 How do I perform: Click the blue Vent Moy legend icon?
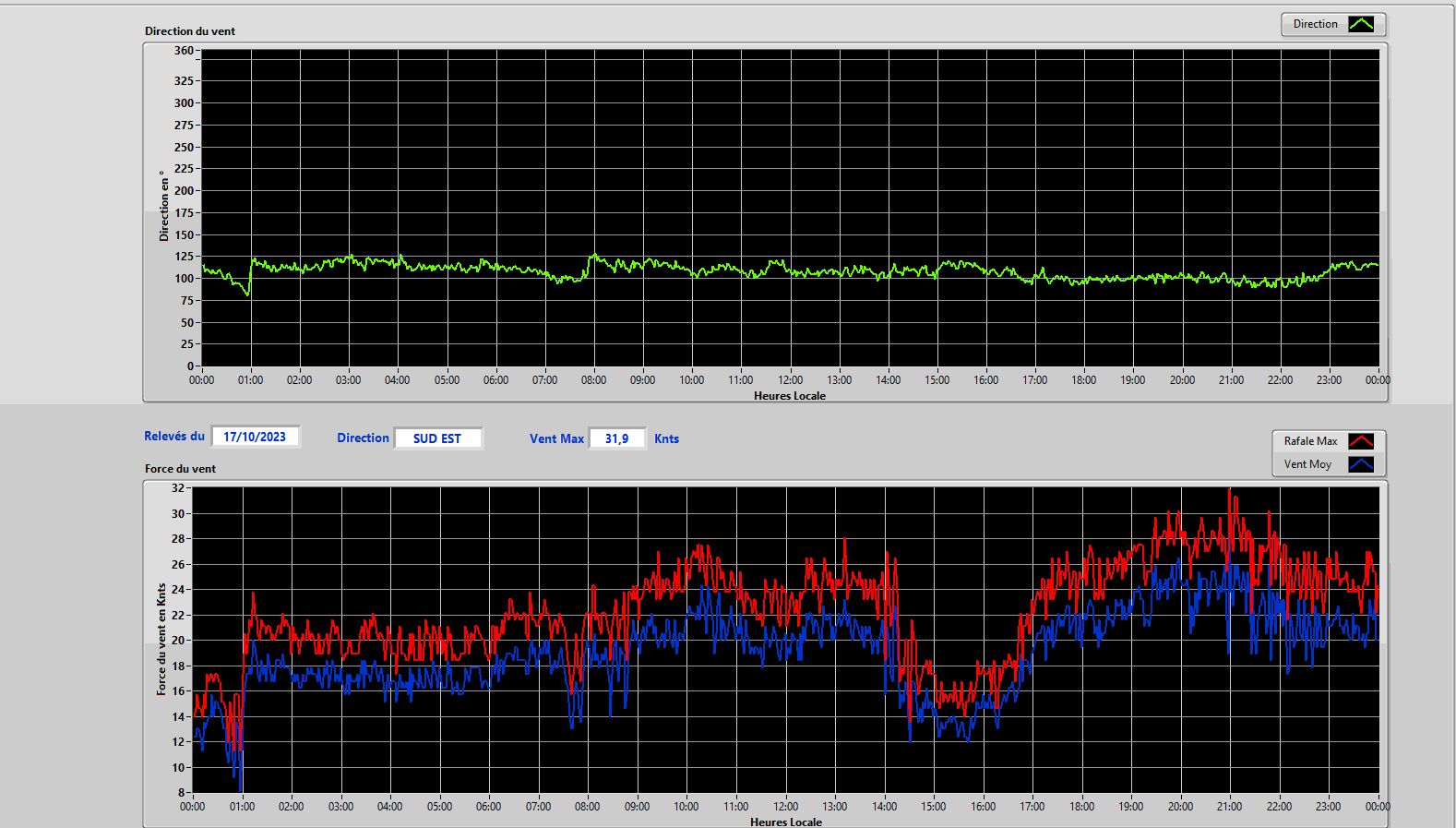pyautogui.click(x=1361, y=464)
